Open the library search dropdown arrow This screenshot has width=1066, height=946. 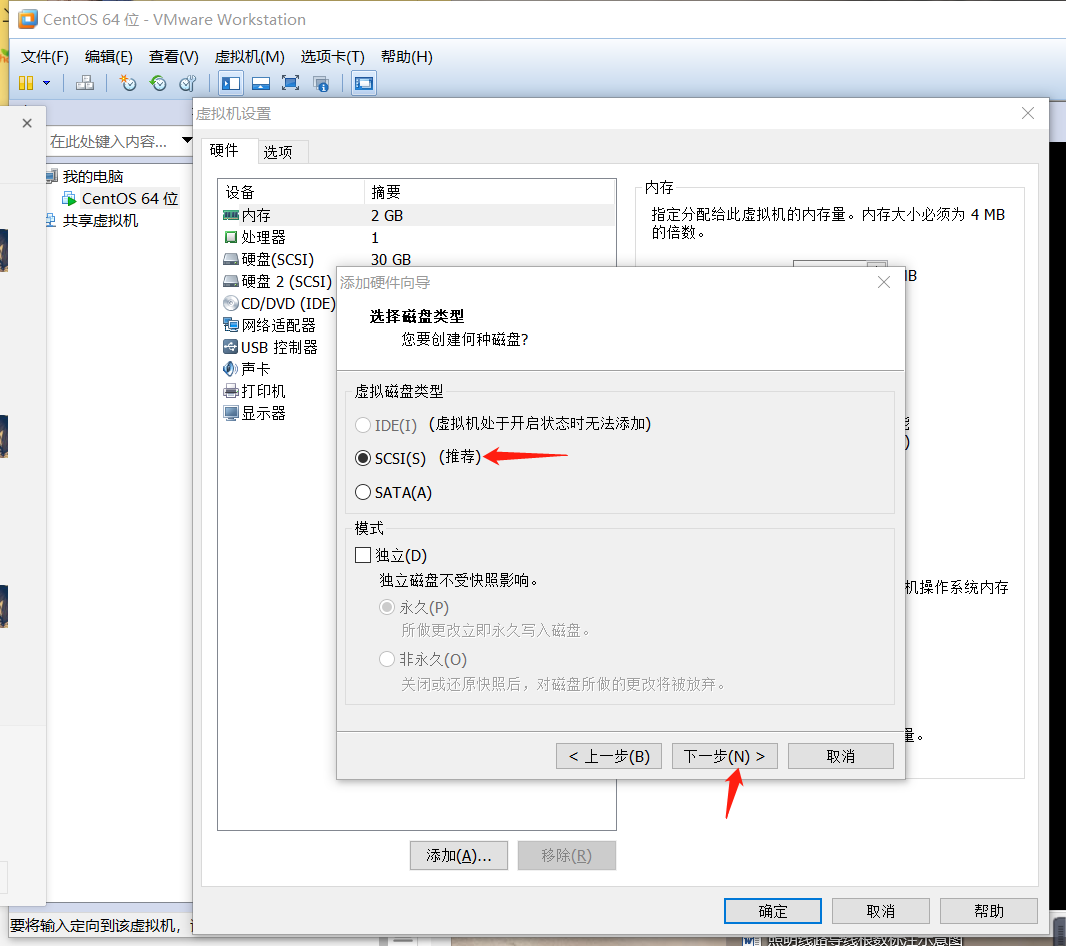(x=187, y=140)
